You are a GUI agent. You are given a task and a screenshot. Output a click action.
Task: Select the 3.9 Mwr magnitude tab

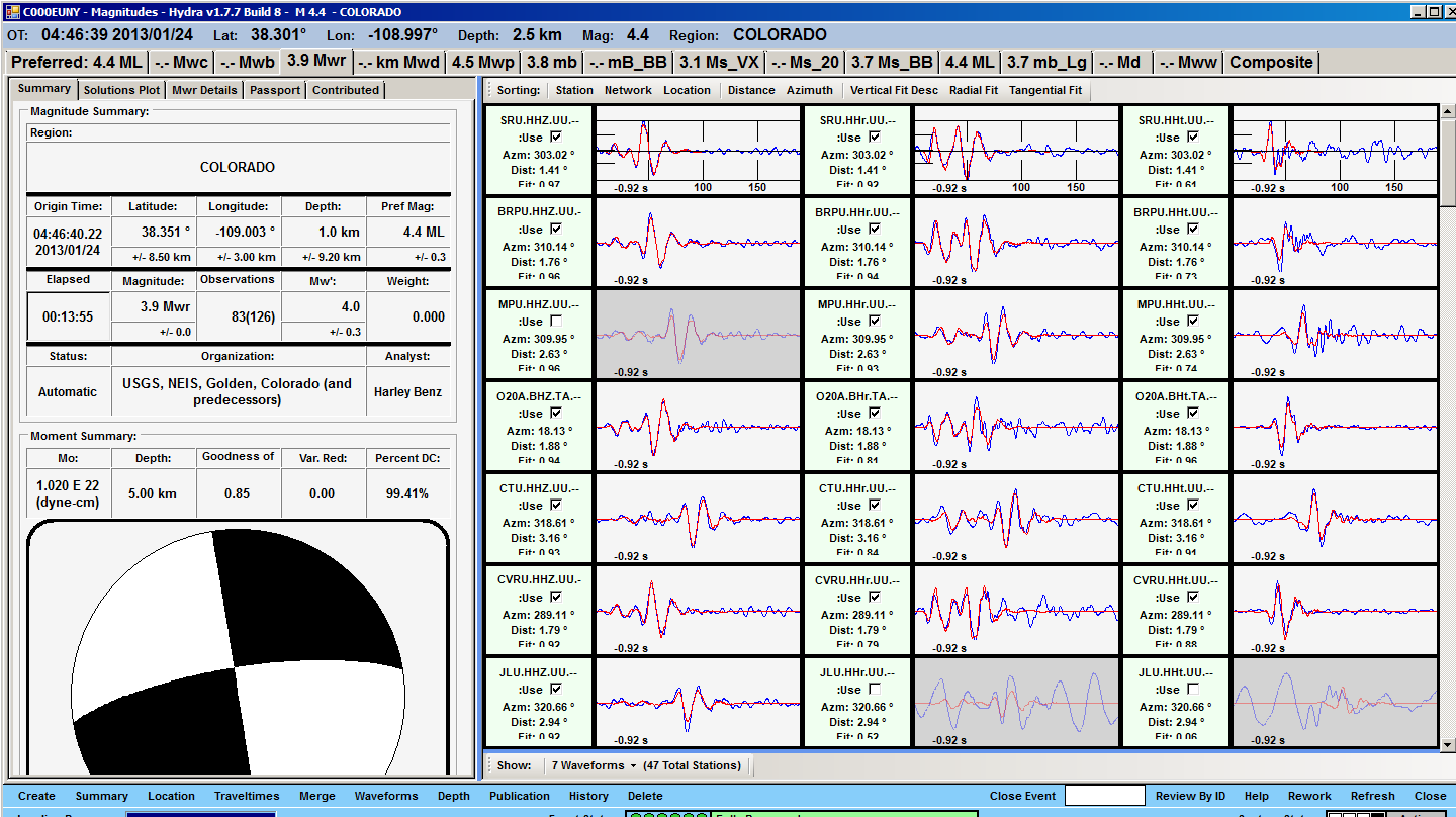coord(316,61)
